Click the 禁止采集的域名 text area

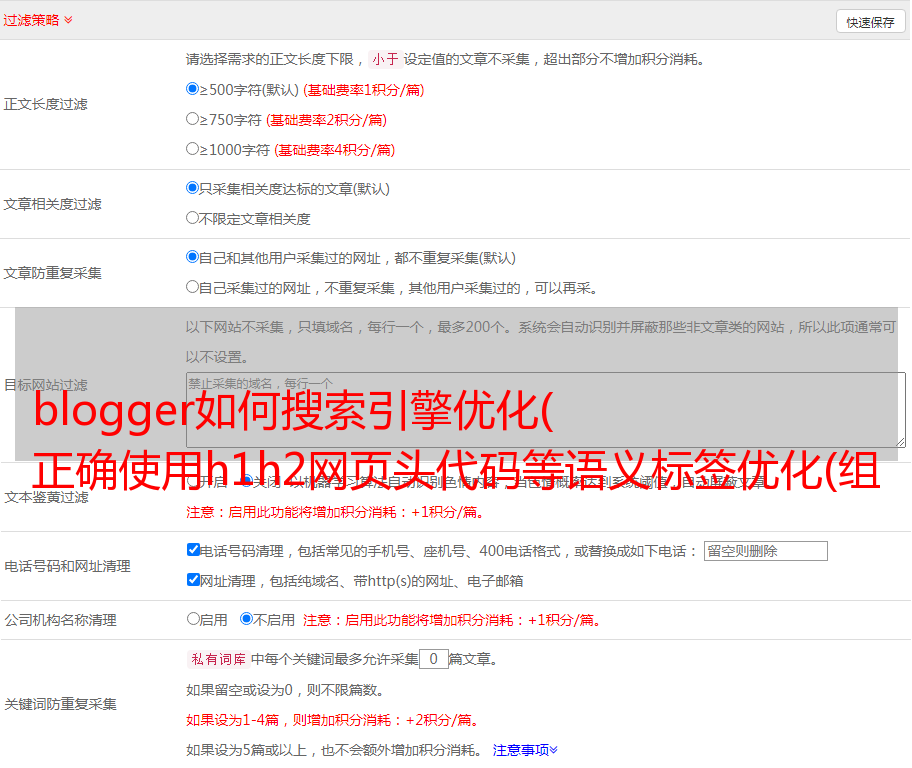[545, 409]
